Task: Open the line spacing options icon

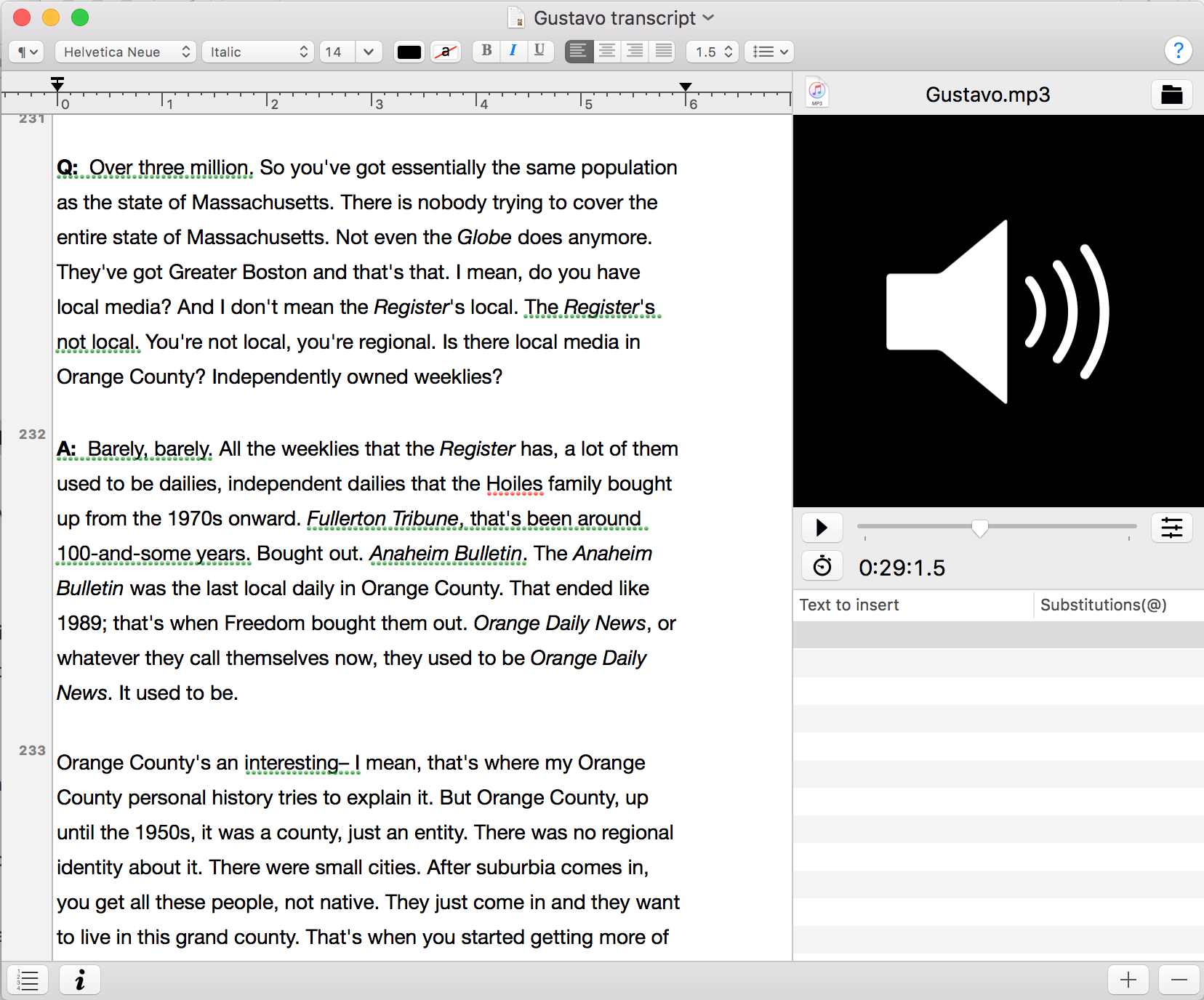Action: [x=768, y=51]
